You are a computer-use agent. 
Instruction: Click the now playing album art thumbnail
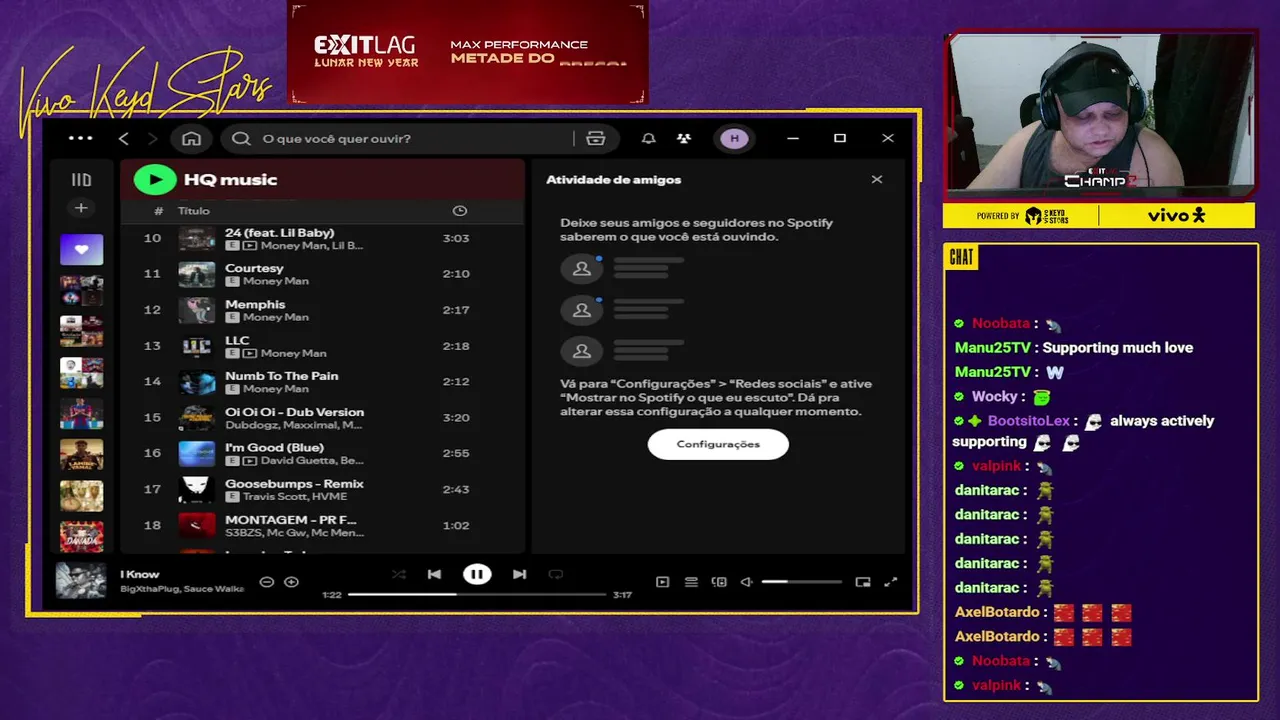point(81,581)
